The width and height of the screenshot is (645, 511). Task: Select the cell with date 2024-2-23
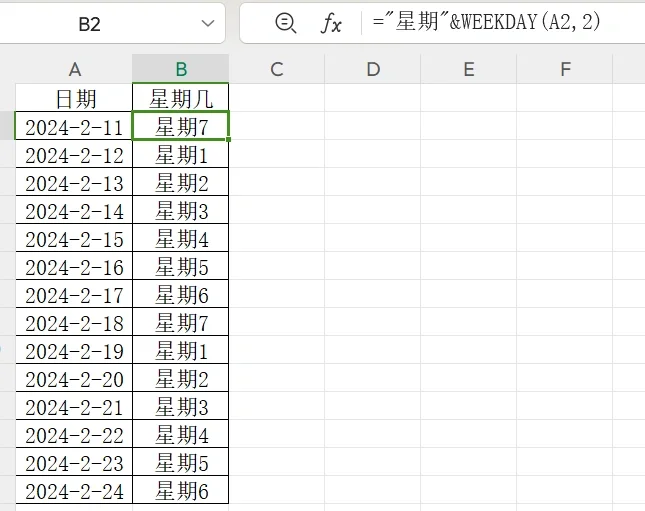[74, 462]
